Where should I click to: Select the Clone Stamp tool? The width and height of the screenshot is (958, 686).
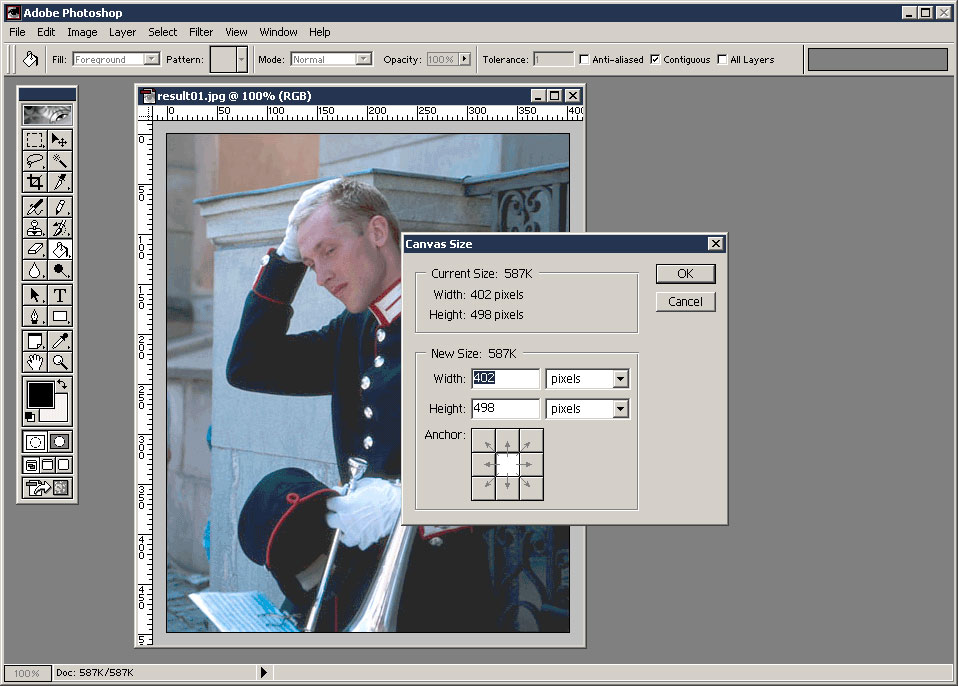pyautogui.click(x=35, y=227)
